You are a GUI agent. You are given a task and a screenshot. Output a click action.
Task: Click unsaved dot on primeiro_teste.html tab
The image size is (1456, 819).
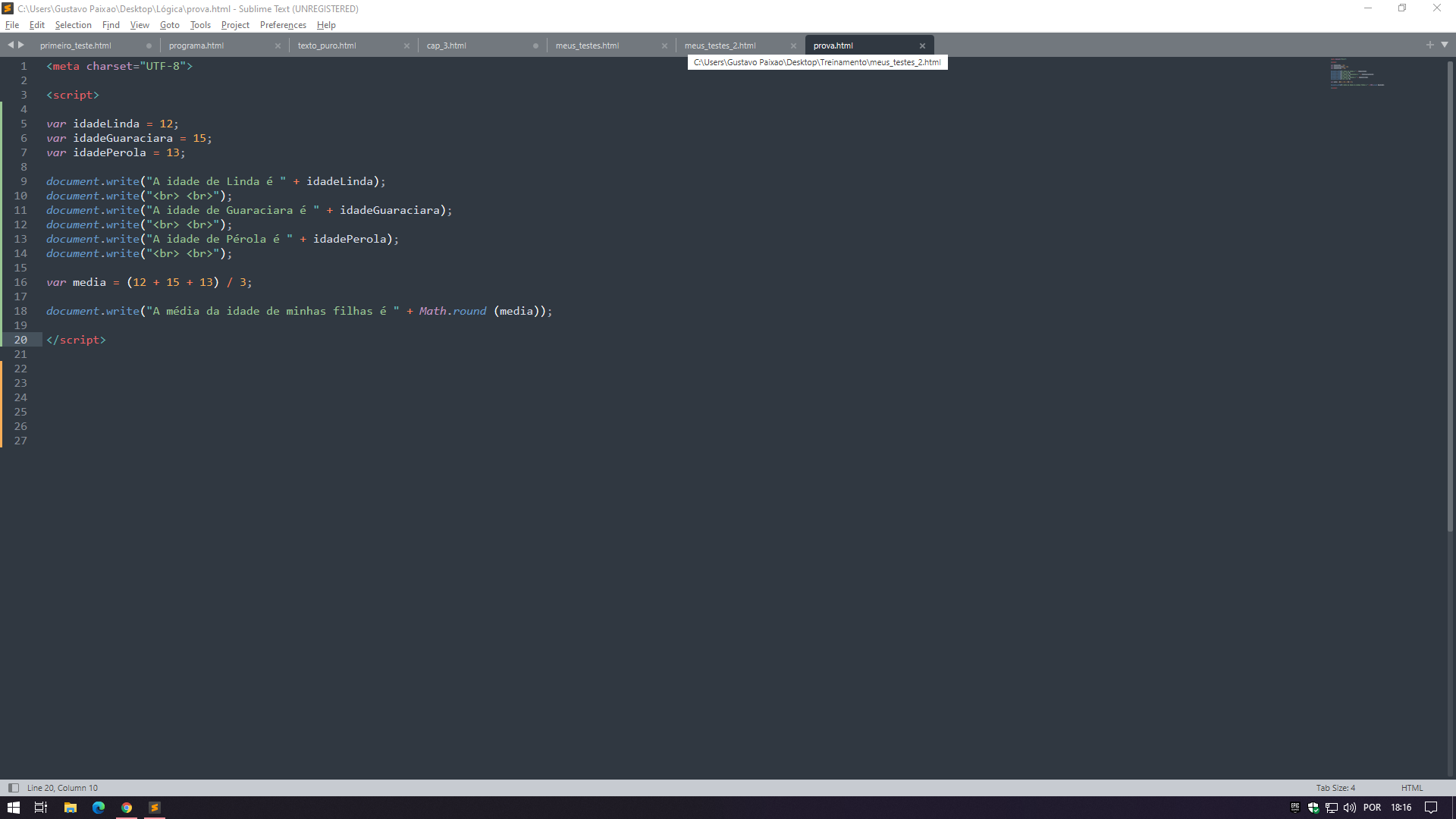pyautogui.click(x=149, y=46)
